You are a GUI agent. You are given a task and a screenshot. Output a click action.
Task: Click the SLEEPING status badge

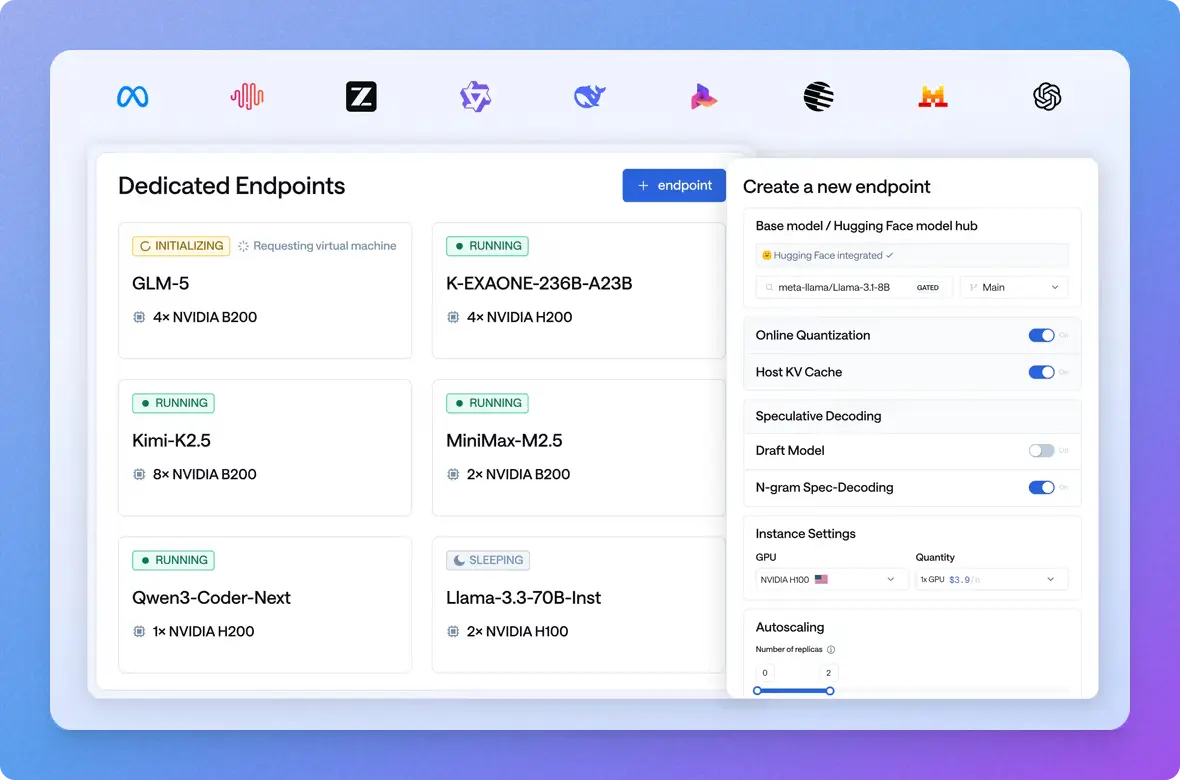(488, 560)
